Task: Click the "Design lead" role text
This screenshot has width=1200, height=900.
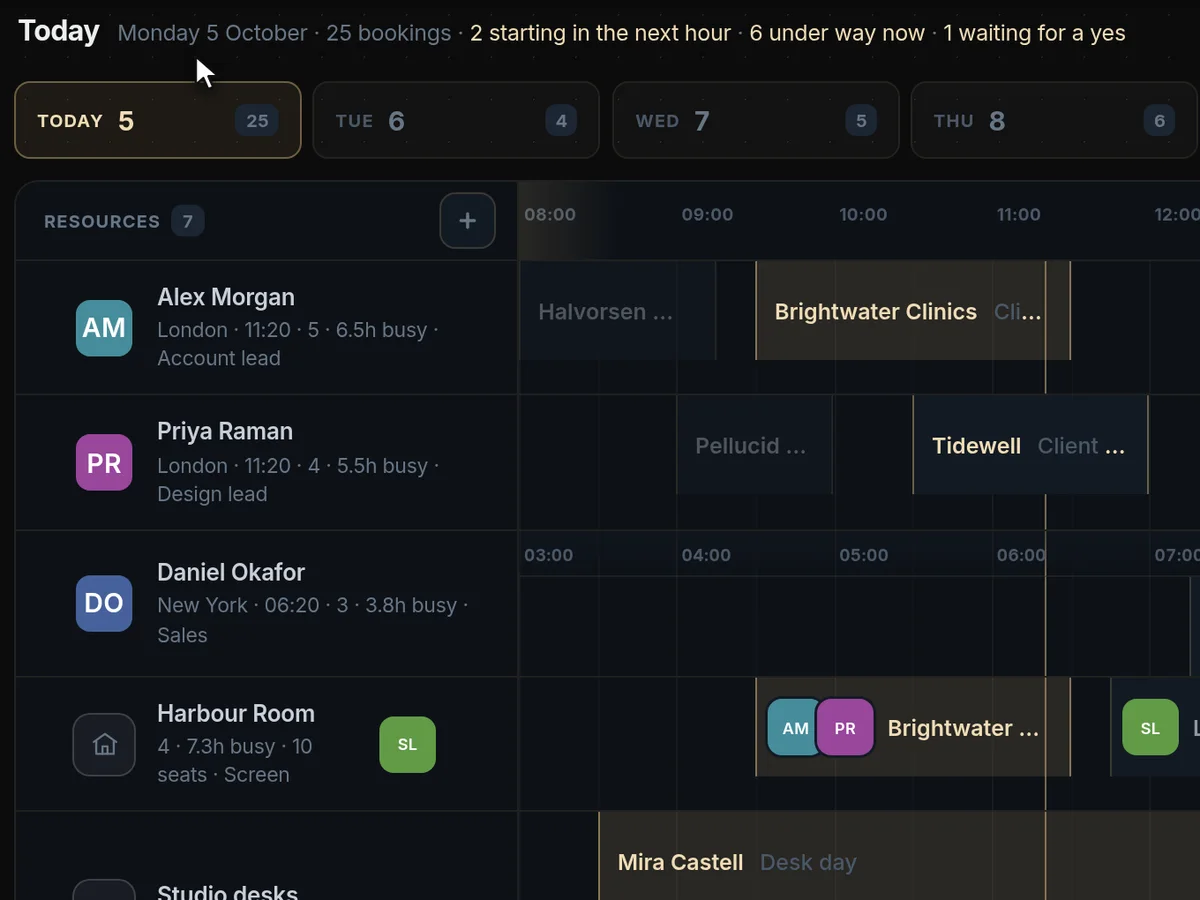Action: coord(212,494)
